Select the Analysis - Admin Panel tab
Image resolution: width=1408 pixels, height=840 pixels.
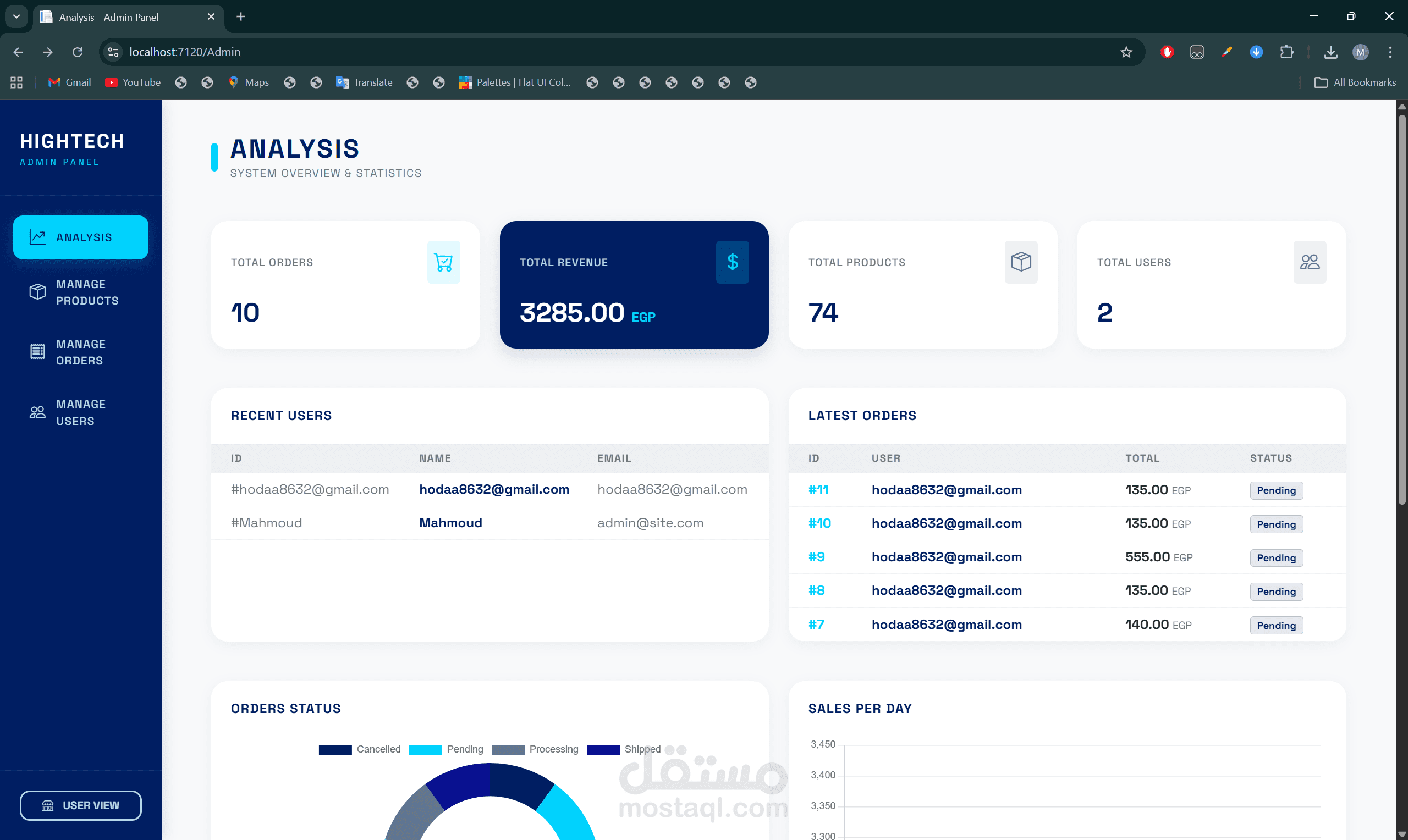(x=129, y=17)
